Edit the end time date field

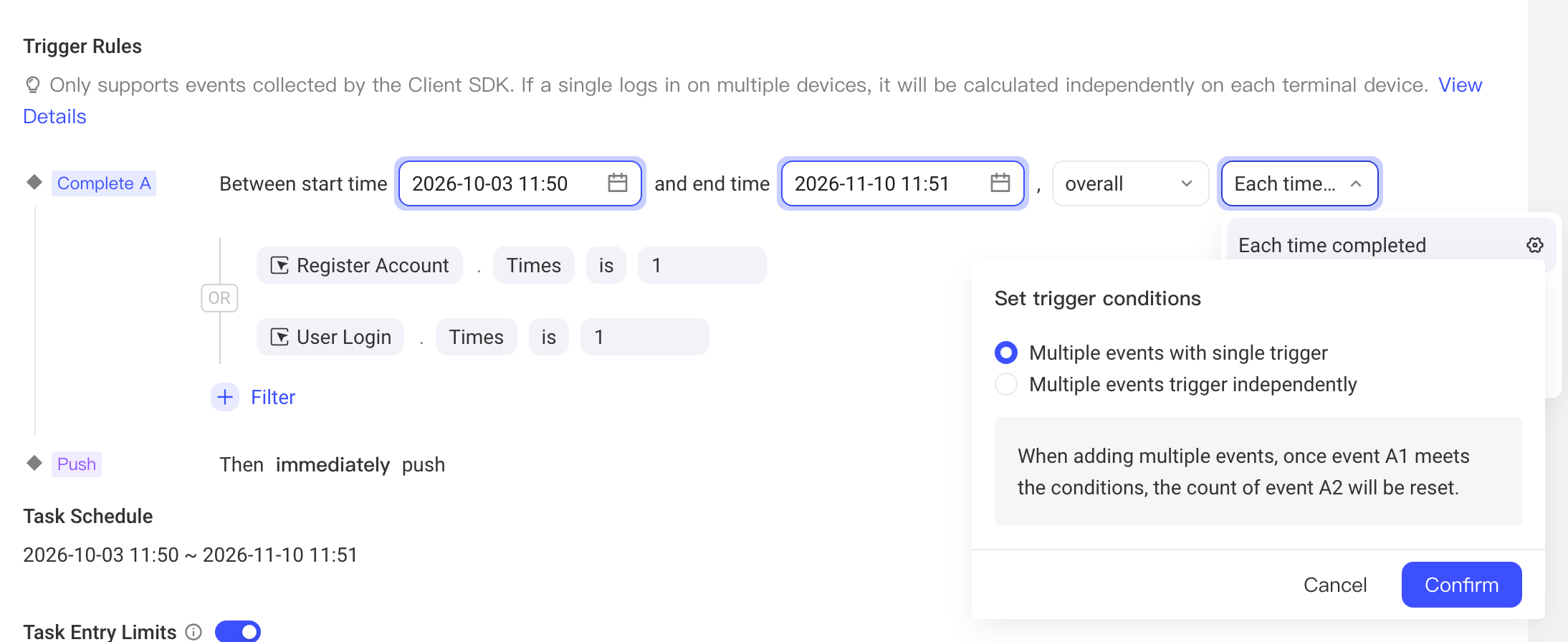[x=903, y=183]
